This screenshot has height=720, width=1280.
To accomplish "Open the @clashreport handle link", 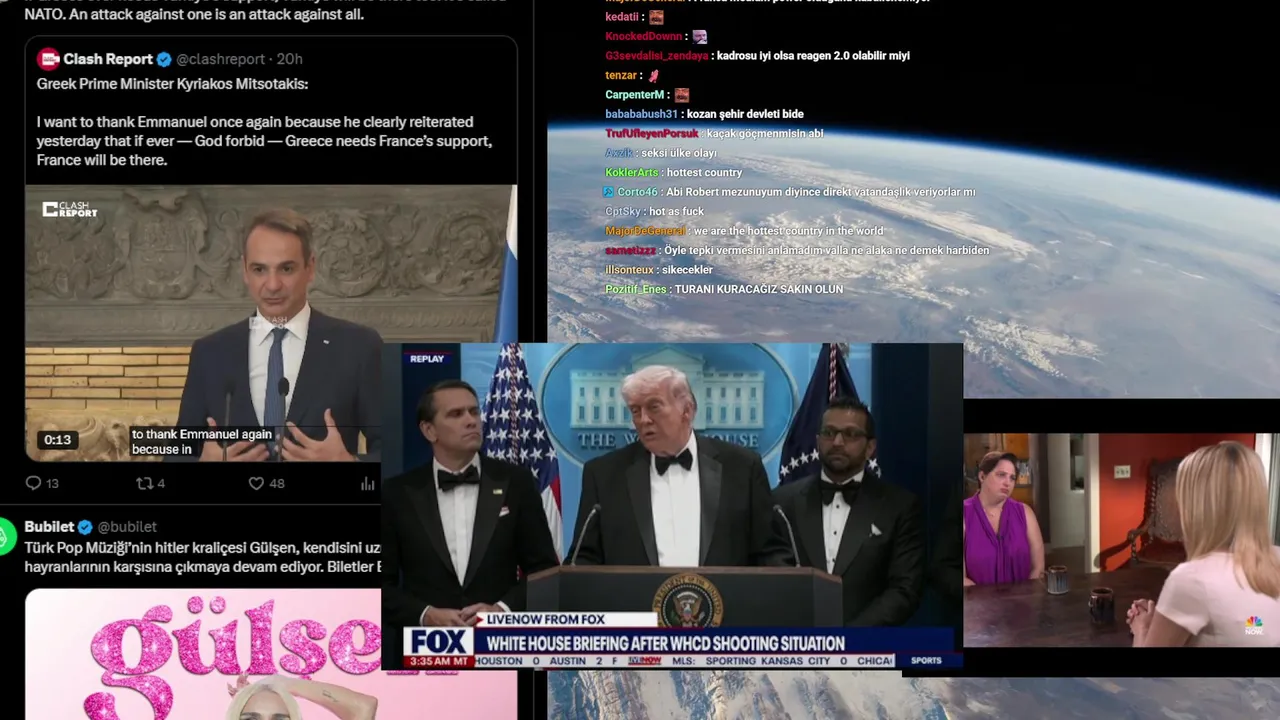I will coord(221,59).
